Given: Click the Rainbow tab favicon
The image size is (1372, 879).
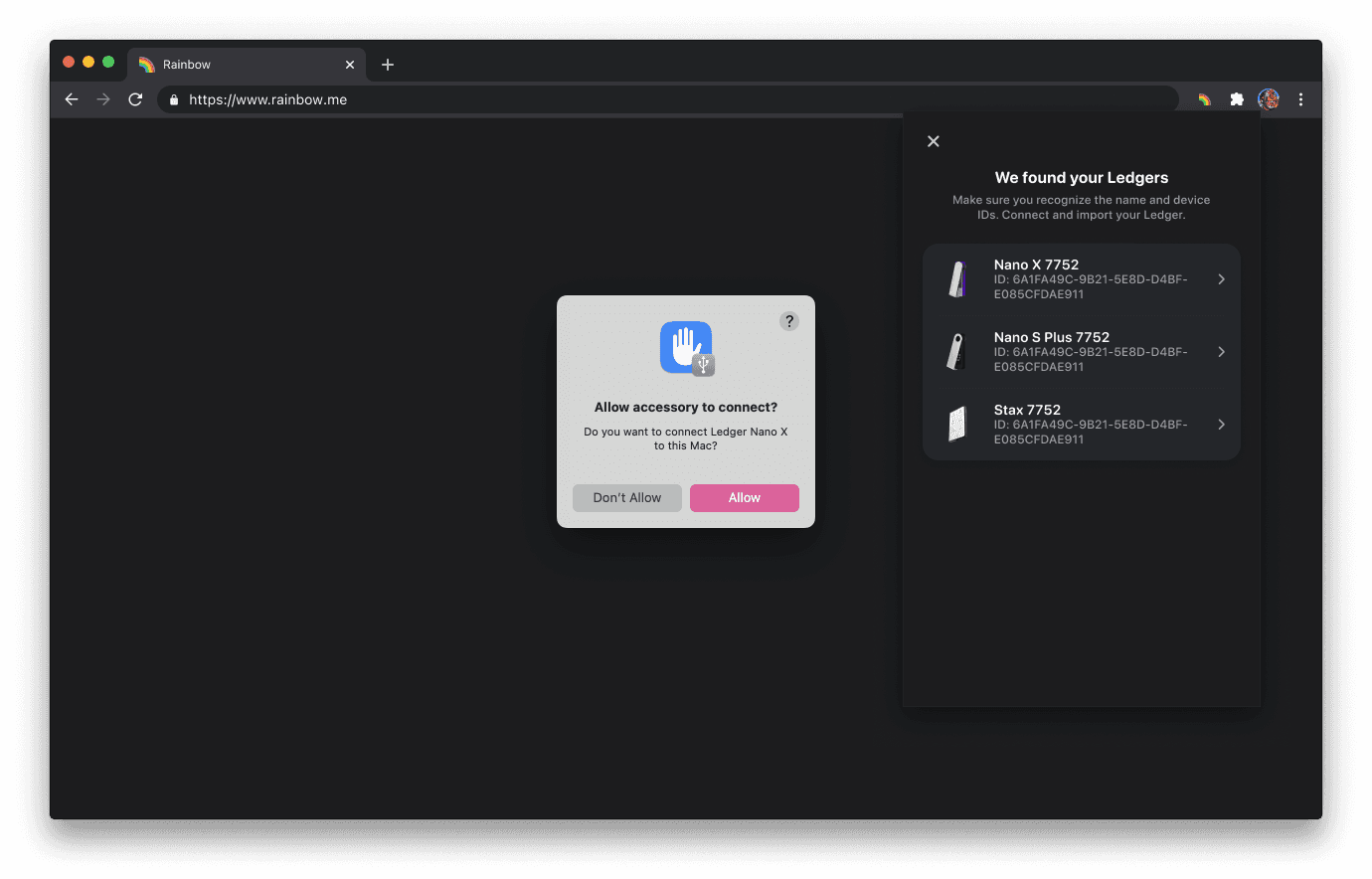Looking at the screenshot, I should click(147, 65).
